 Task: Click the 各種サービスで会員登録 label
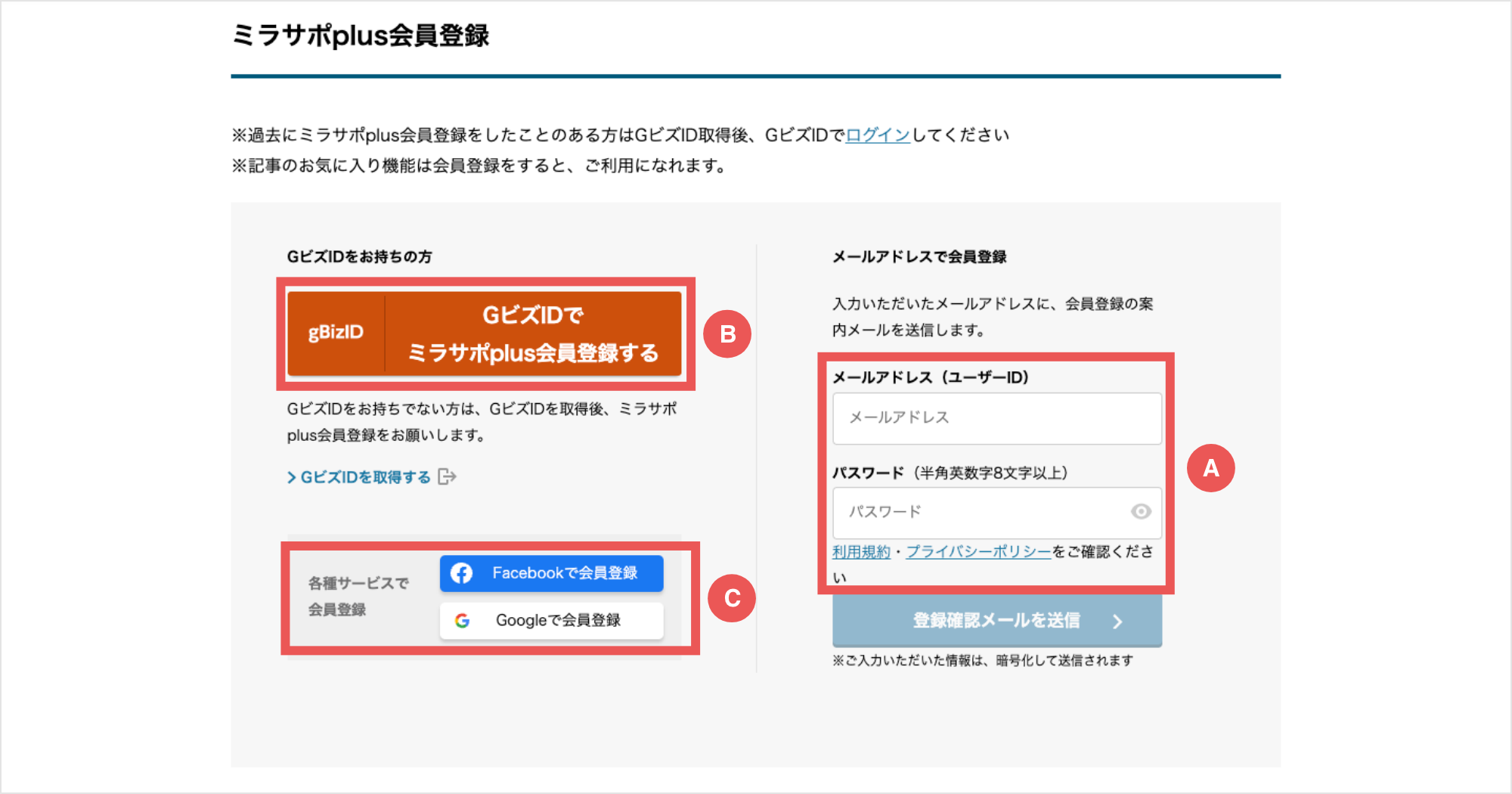tap(358, 597)
